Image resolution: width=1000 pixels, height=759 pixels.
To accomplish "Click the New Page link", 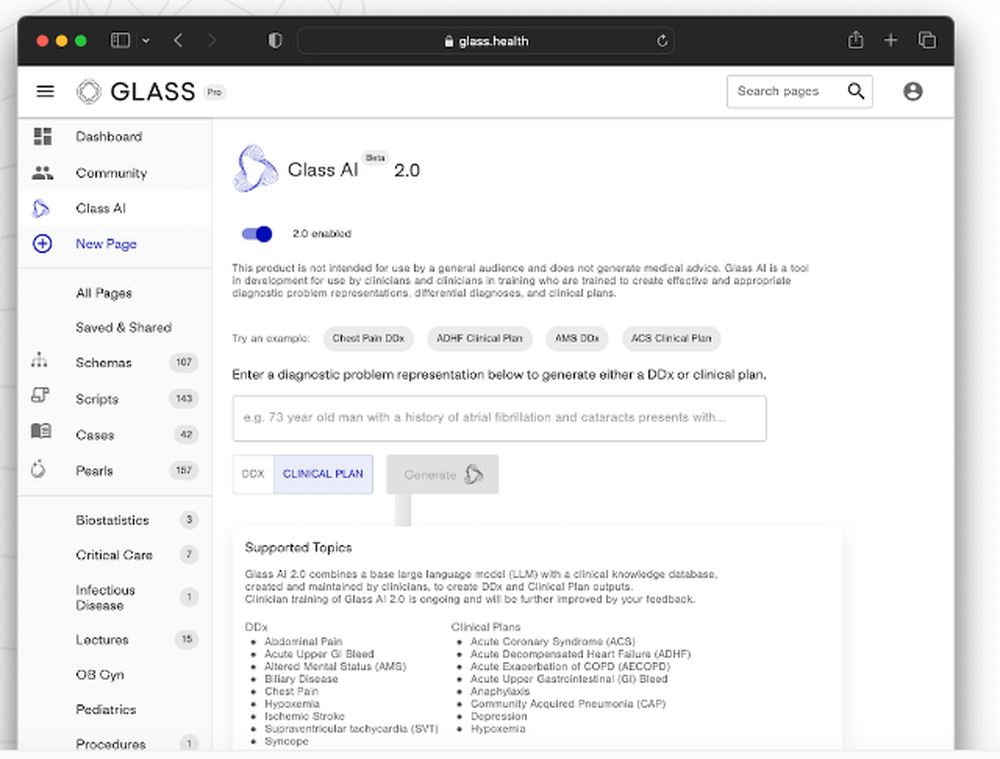I will tap(107, 244).
